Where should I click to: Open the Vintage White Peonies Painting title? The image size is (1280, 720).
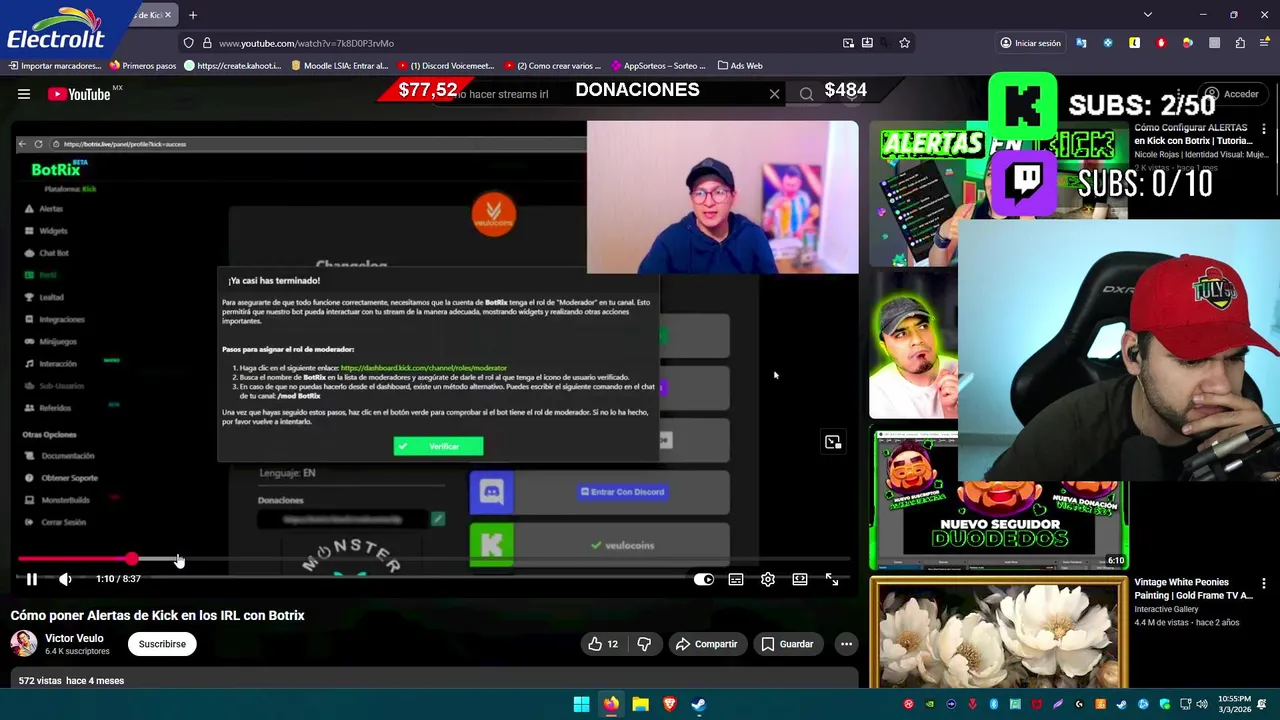pyautogui.click(x=1193, y=589)
